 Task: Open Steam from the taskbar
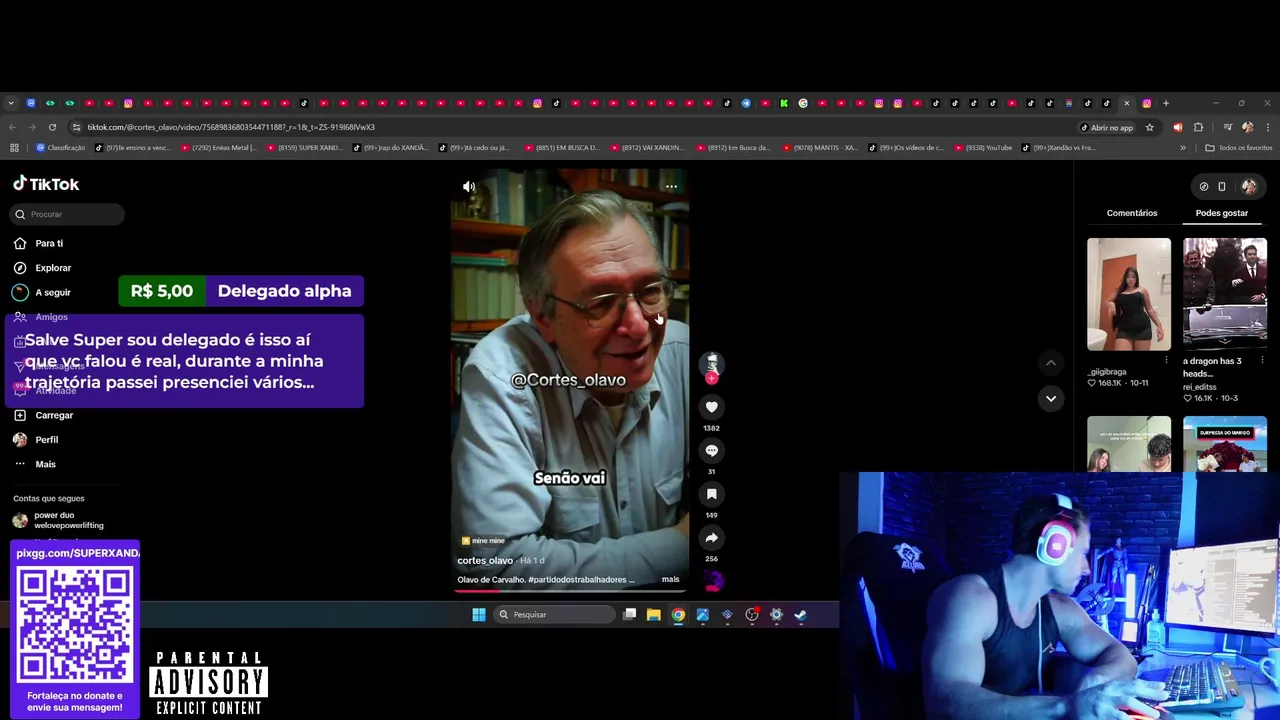[800, 615]
